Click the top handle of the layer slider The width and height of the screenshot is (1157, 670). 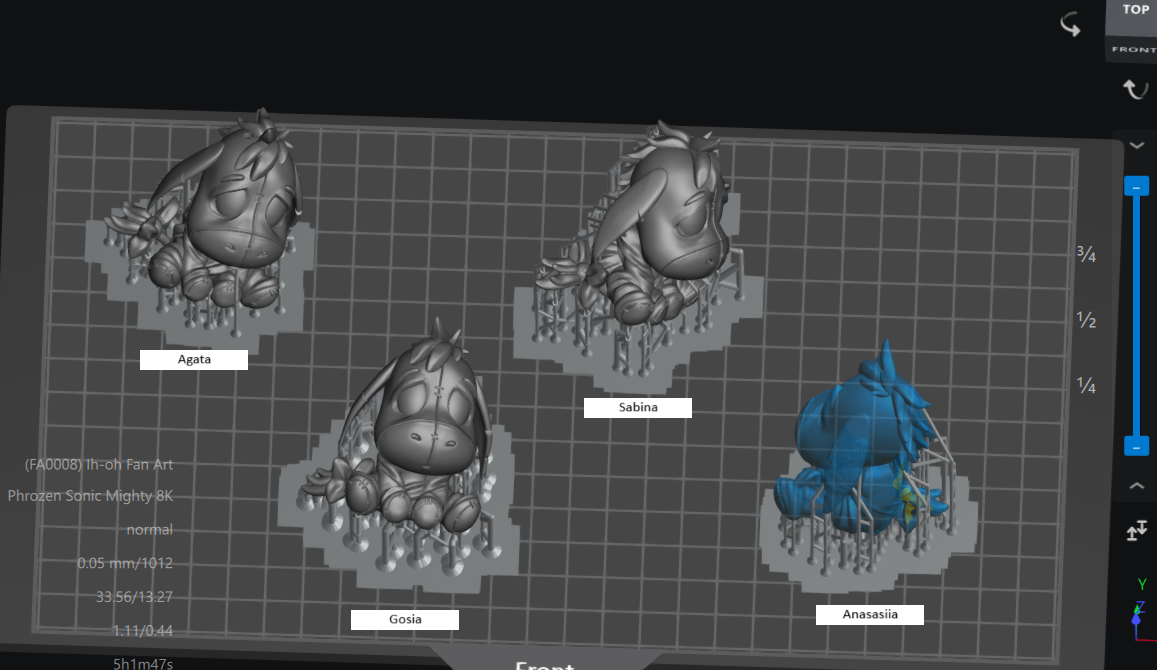tap(1136, 186)
